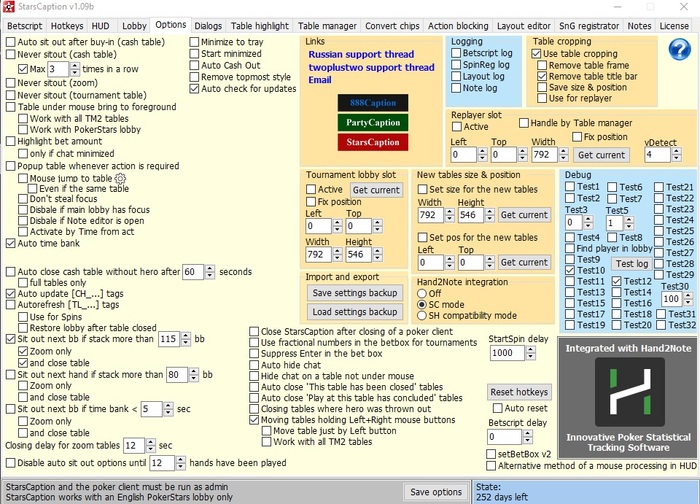Click the Closing delay for zoom tables spinner
This screenshot has height=504, width=700.
pyautogui.click(x=150, y=446)
